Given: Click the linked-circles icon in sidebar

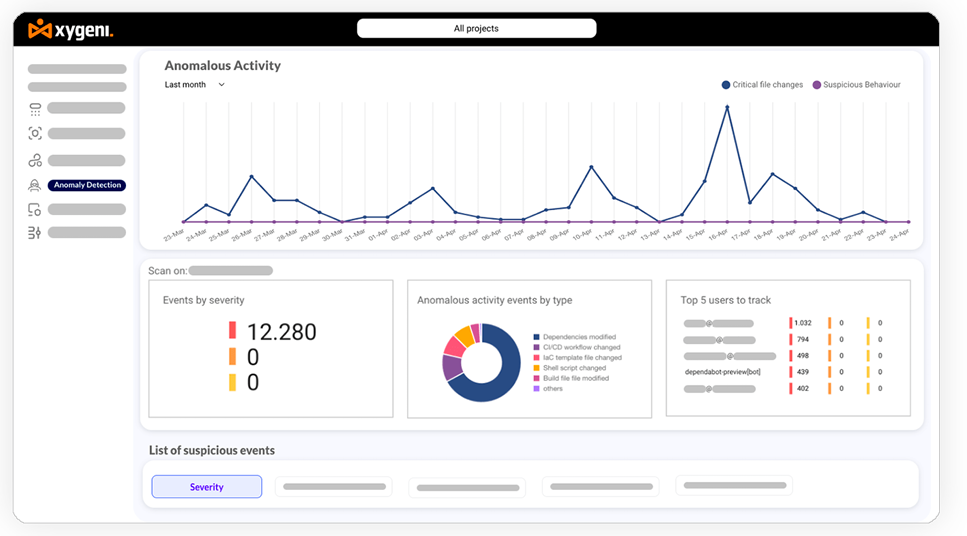Looking at the screenshot, I should pyautogui.click(x=35, y=160).
